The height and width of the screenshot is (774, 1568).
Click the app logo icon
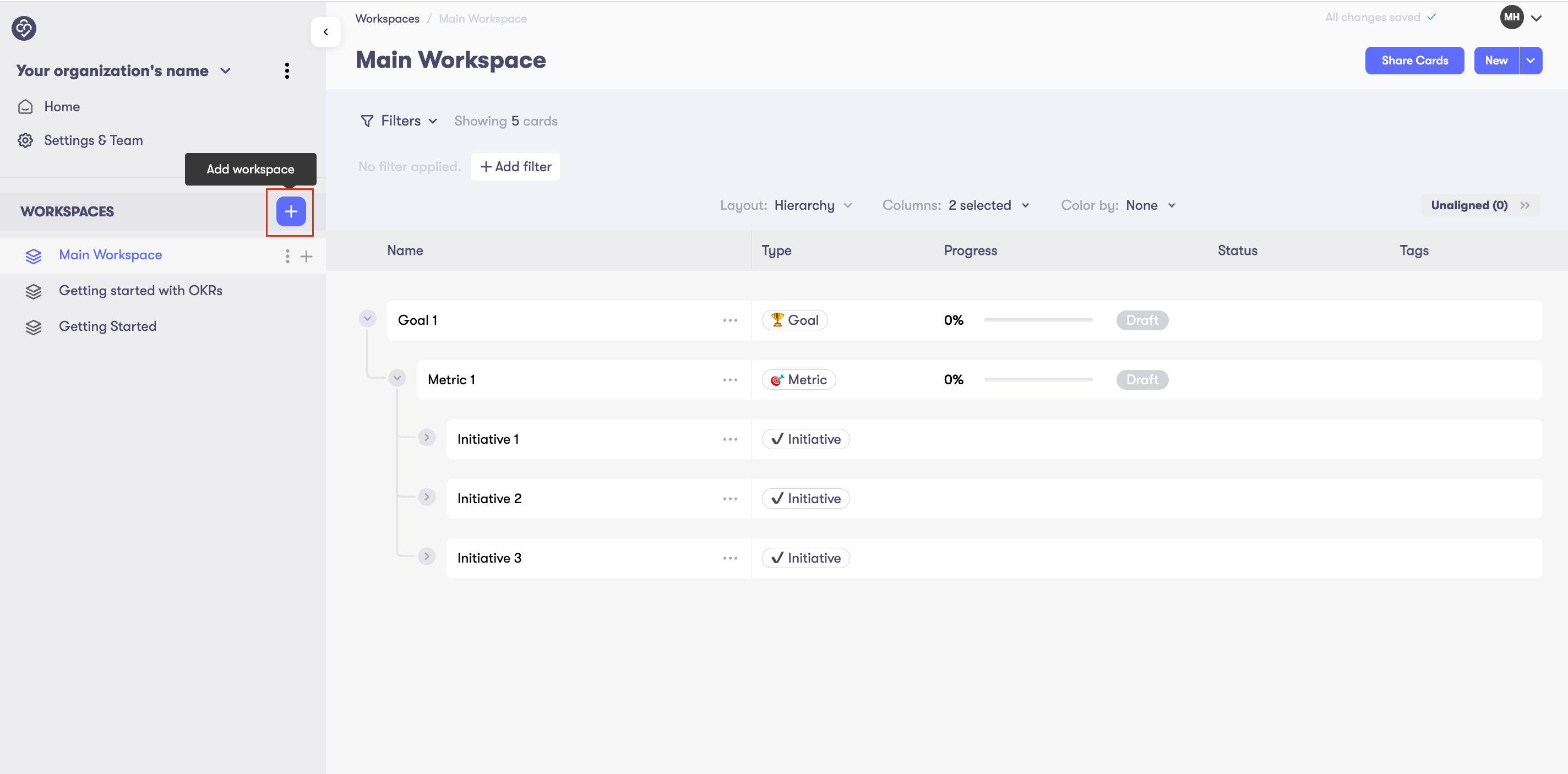(24, 28)
